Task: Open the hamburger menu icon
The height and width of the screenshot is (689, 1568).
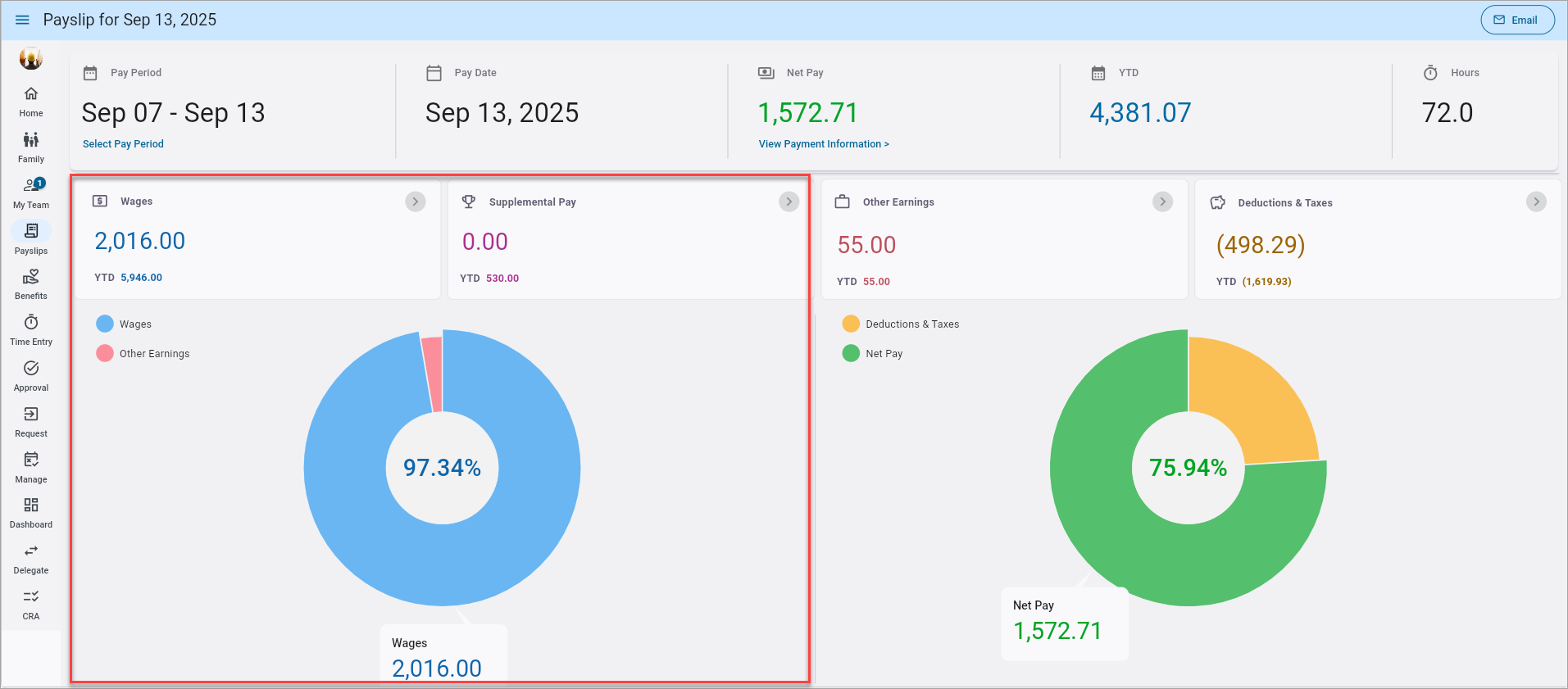Action: (x=22, y=20)
